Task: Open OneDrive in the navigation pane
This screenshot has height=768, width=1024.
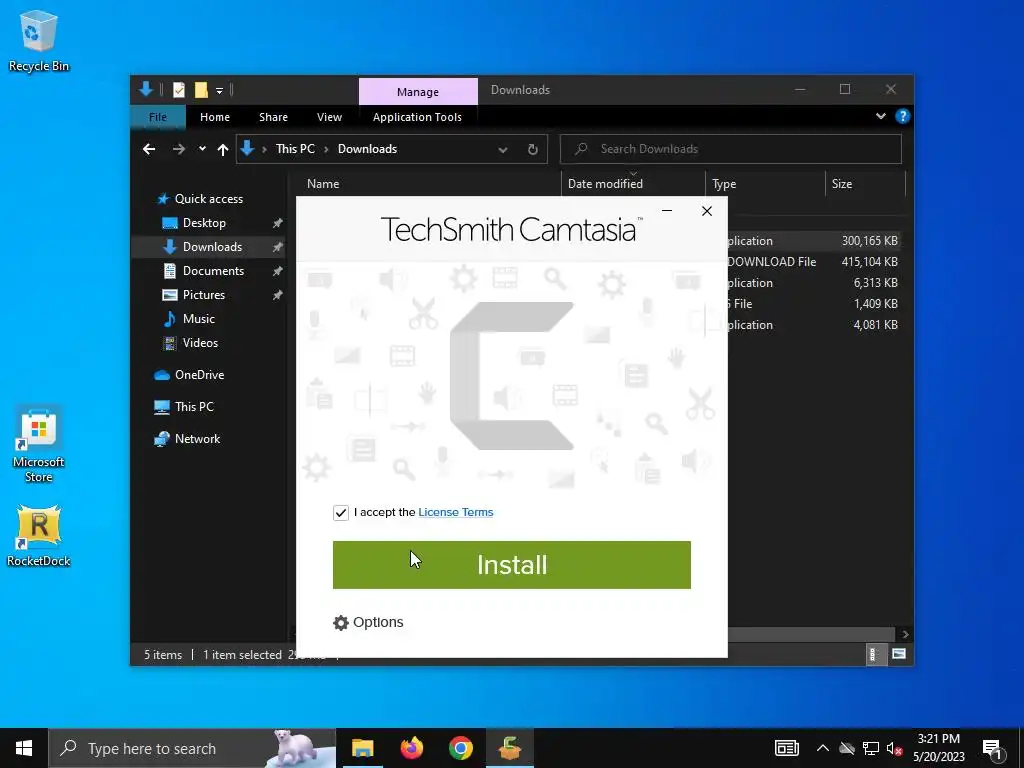Action: click(199, 375)
